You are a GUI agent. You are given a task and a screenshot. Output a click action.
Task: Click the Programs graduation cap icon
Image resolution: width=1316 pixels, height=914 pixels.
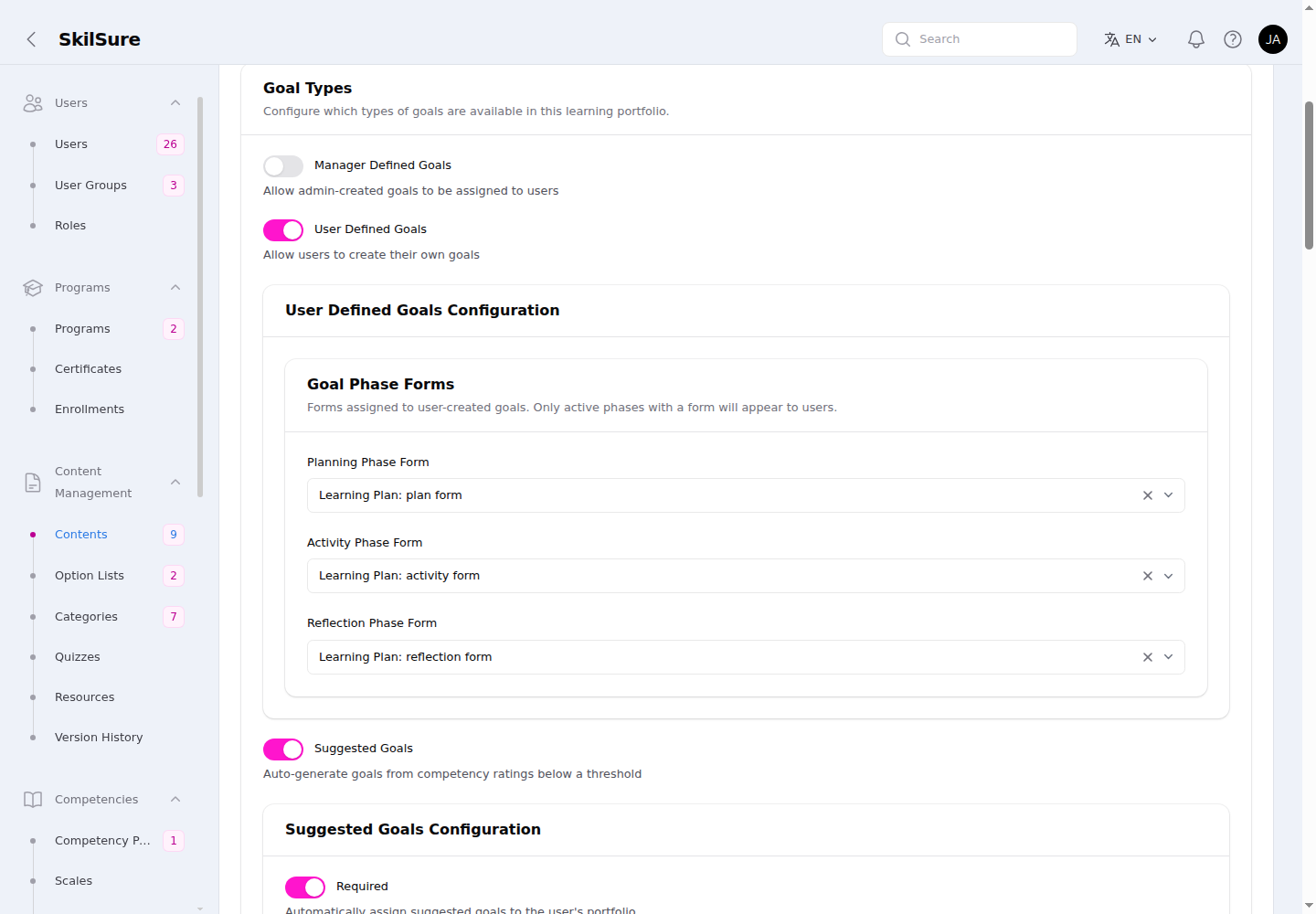click(x=33, y=288)
